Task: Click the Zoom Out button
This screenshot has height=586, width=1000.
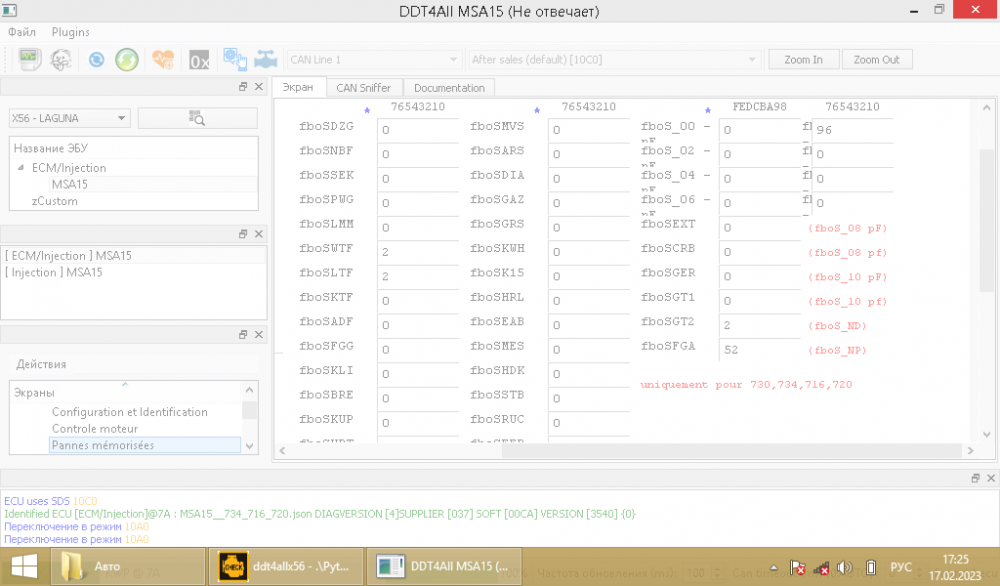Action: tap(877, 59)
